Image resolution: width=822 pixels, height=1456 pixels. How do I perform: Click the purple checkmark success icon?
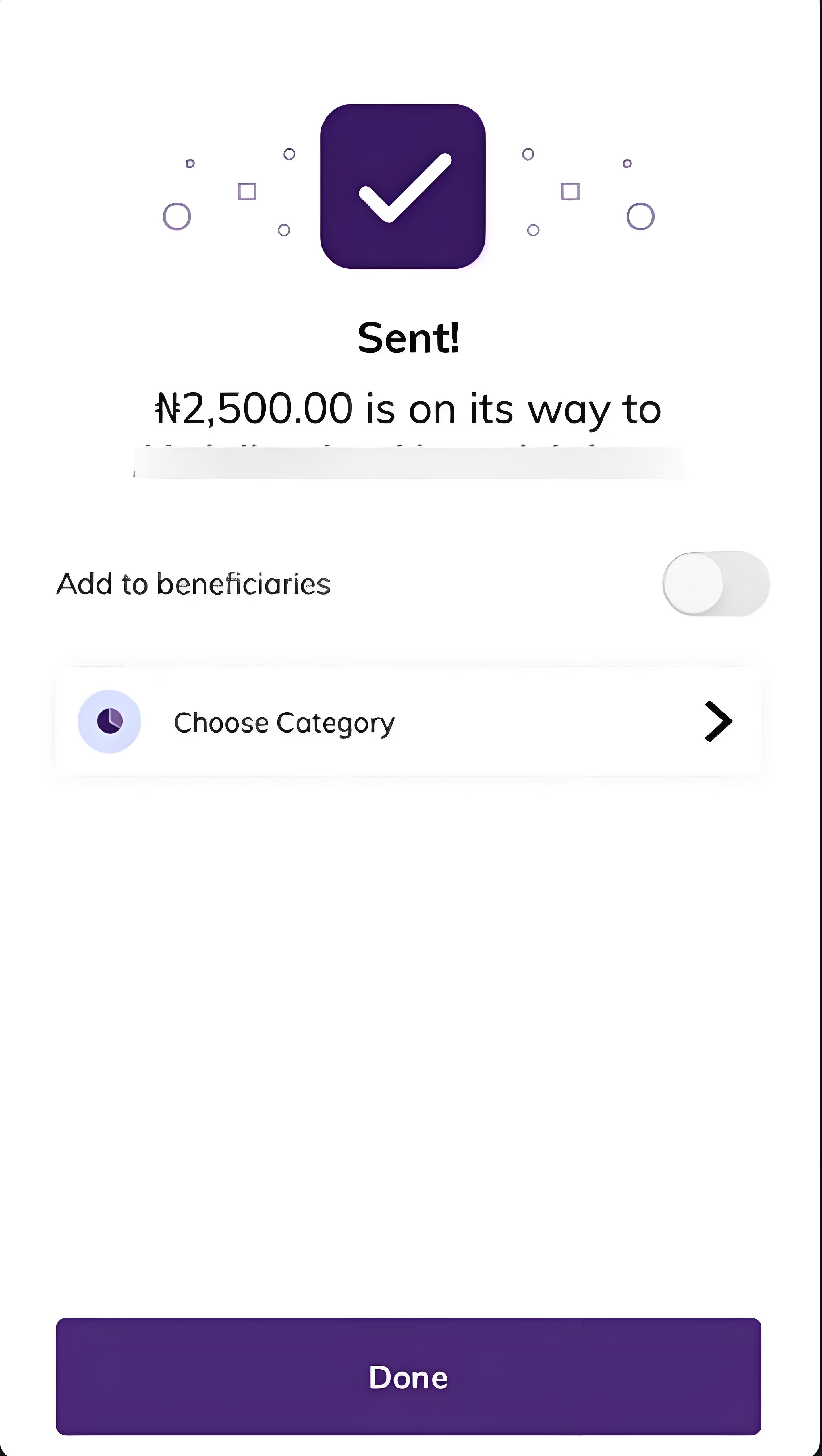click(x=403, y=187)
